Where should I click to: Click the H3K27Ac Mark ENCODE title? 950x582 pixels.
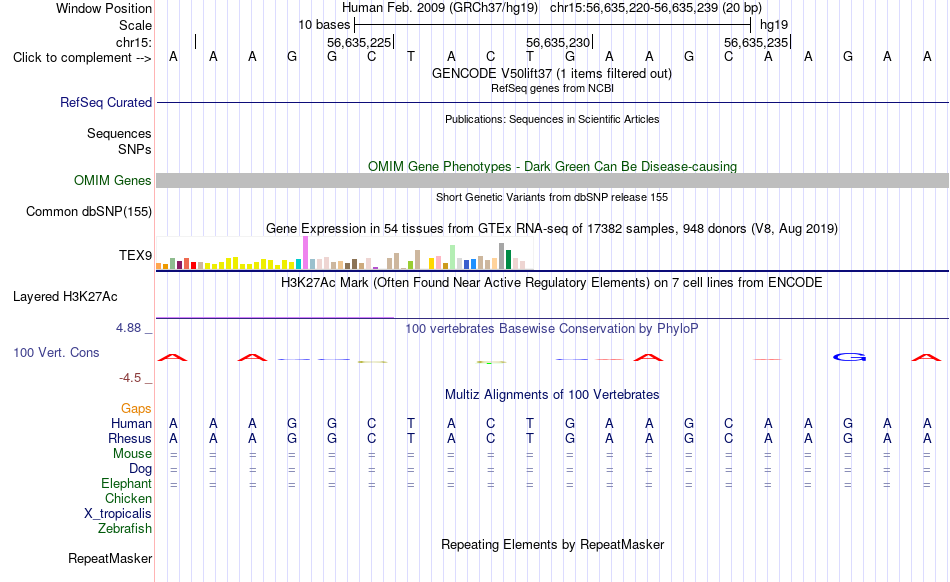click(551, 283)
